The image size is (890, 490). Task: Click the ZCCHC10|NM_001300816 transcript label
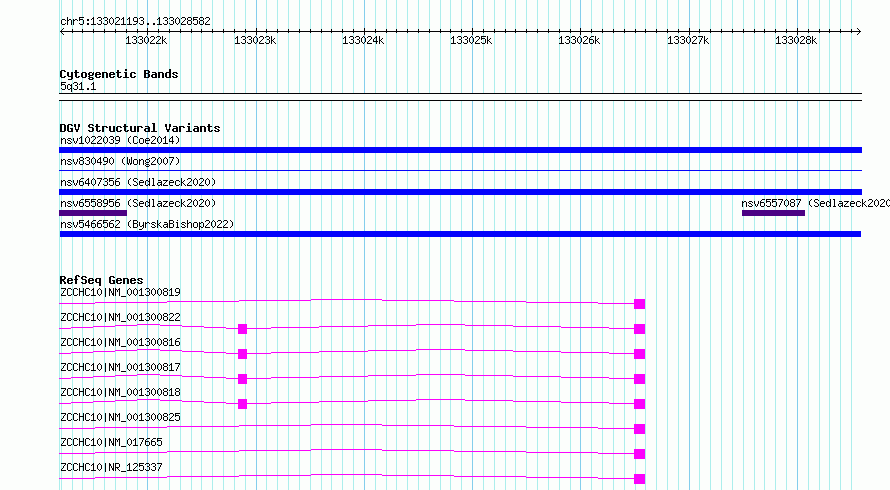tap(120, 342)
